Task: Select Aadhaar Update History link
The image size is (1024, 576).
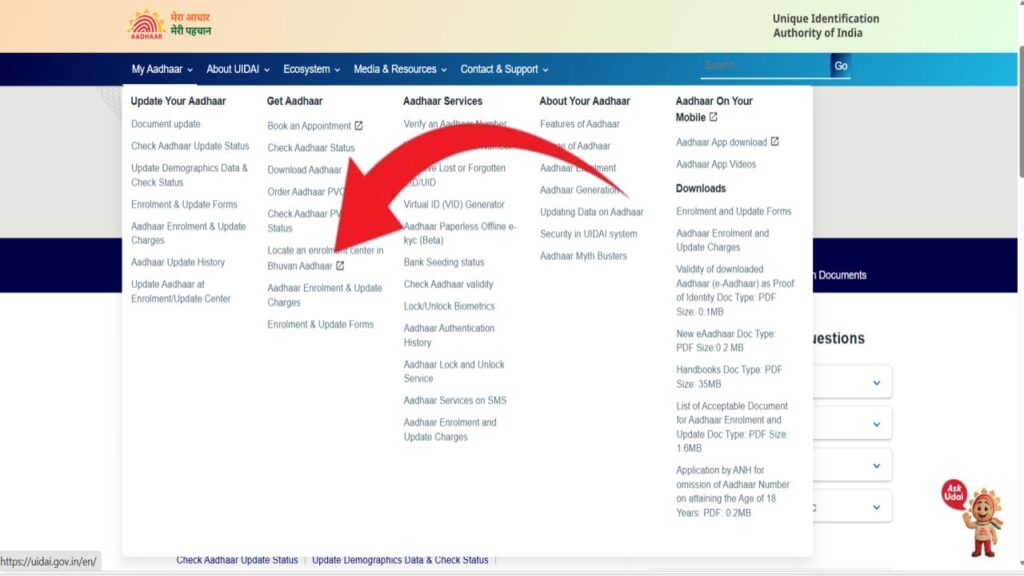Action: point(178,262)
